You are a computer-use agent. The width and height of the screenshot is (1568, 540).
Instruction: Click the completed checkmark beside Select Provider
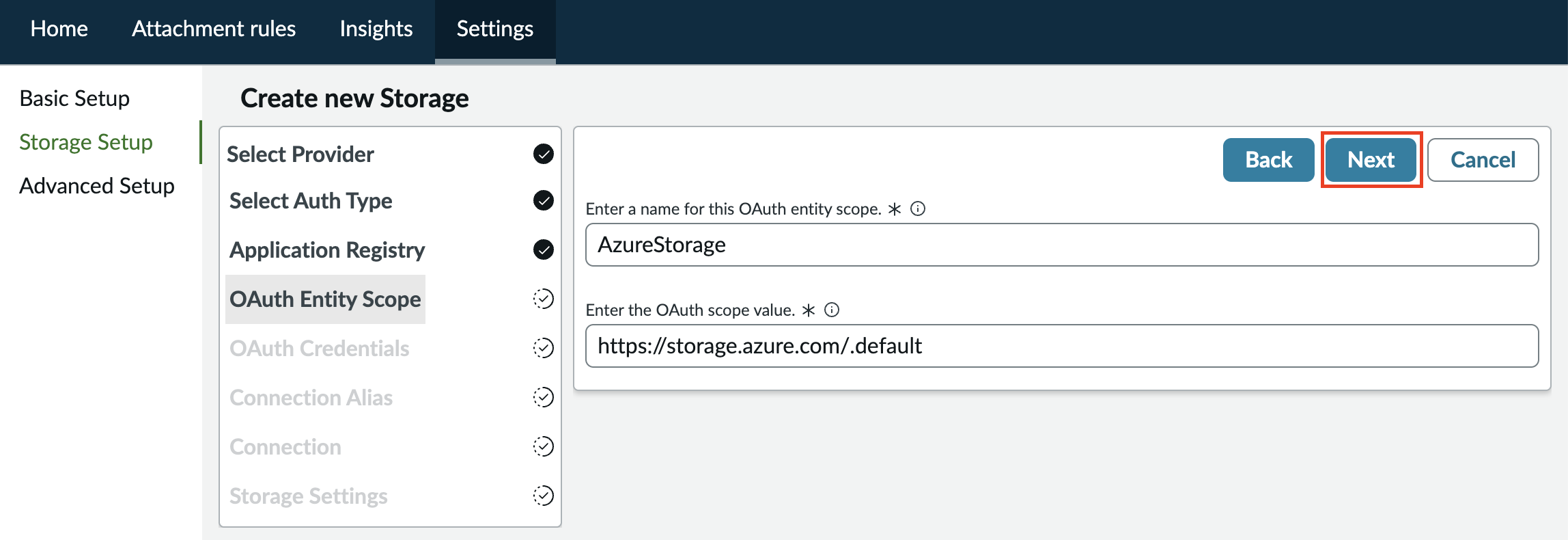(x=544, y=154)
